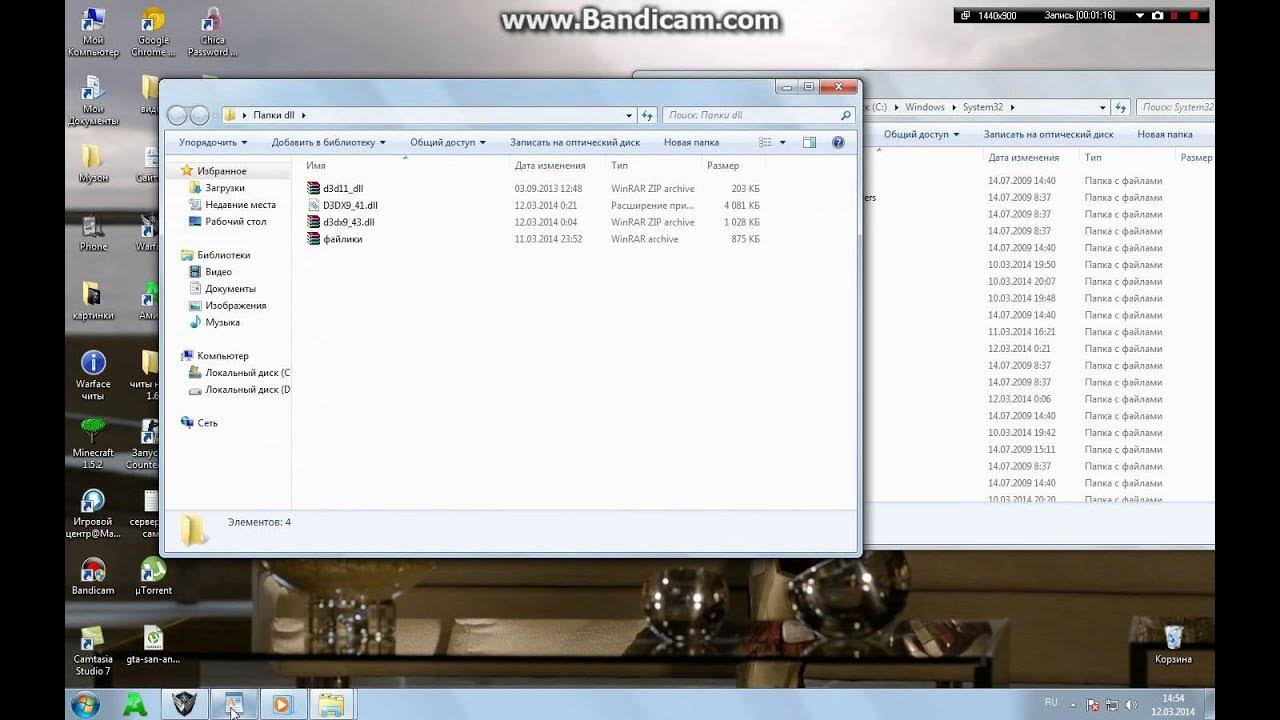Open Рабочий стол in the navigation pane
Screen dimensions: 1280x720
click(235, 222)
